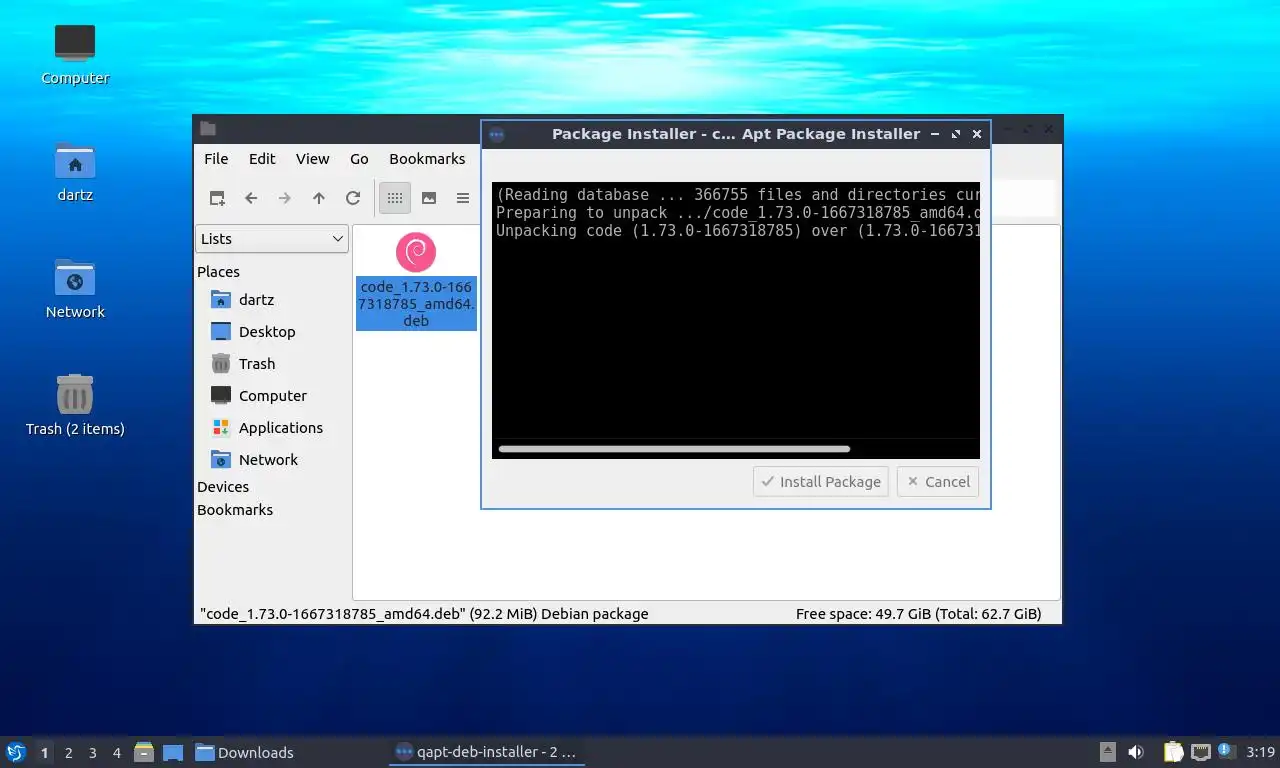Switch to qapt-deb-installer taskbar entry
Viewport: 1280px width, 768px height.
[487, 752]
